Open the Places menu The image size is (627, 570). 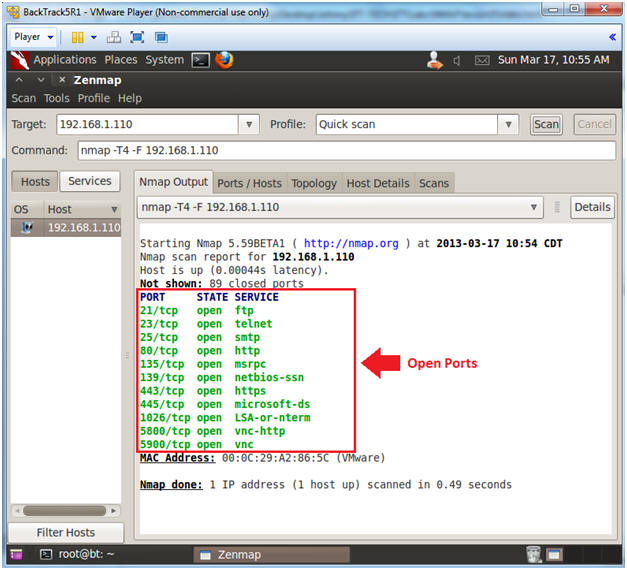(x=121, y=60)
